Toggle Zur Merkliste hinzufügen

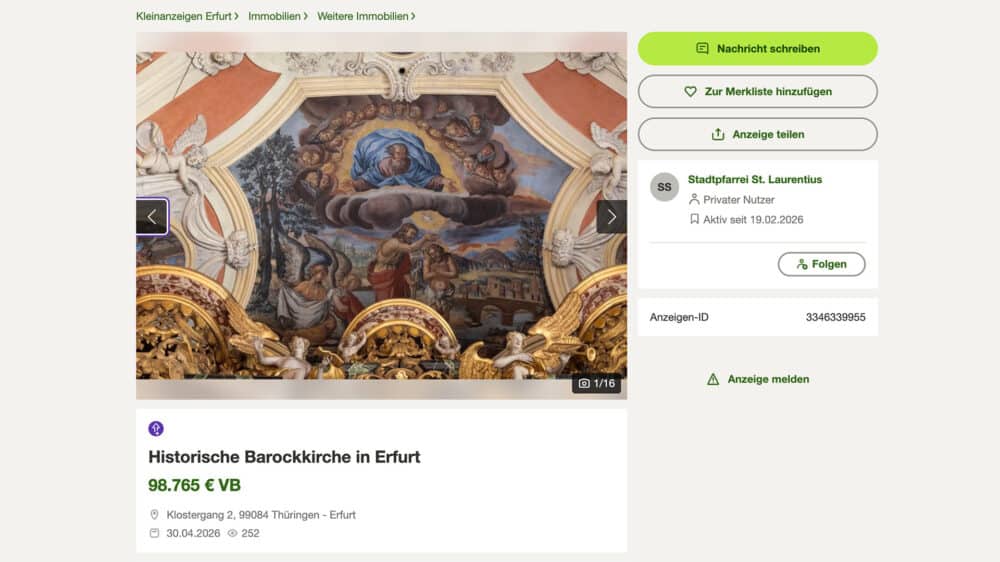coord(757,91)
